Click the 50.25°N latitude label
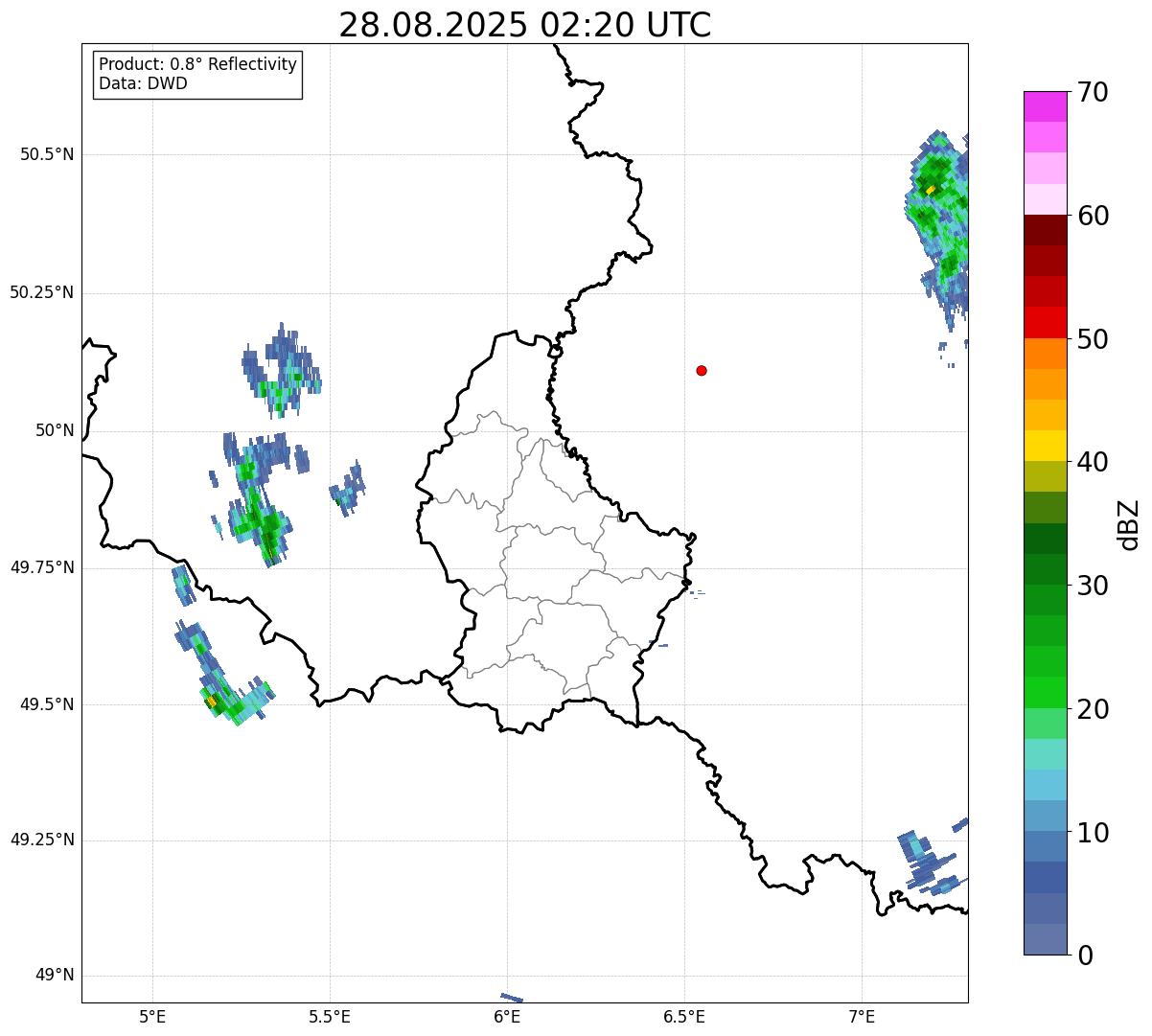 pyautogui.click(x=42, y=292)
